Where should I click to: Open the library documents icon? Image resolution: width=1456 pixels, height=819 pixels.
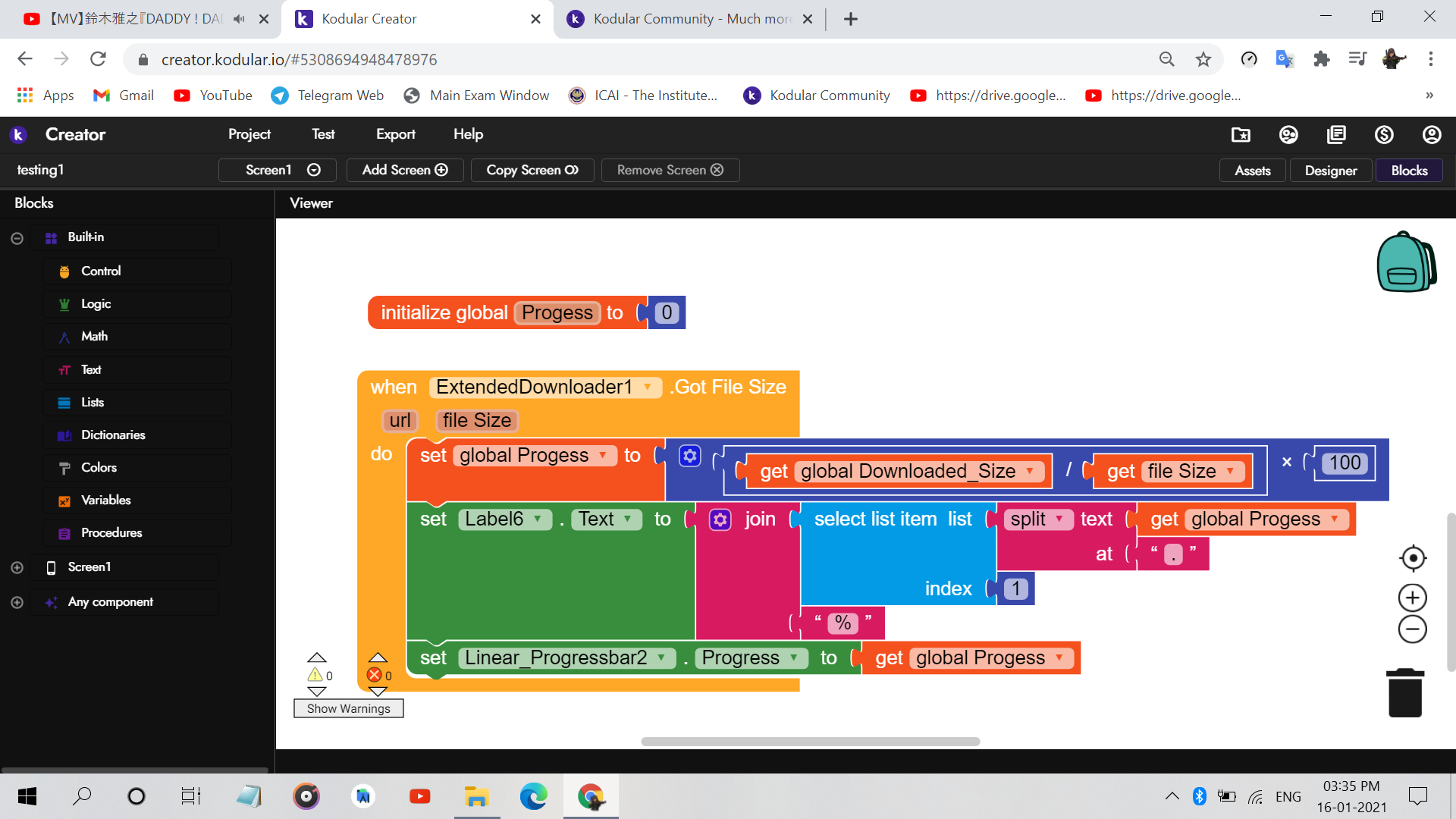(1336, 134)
